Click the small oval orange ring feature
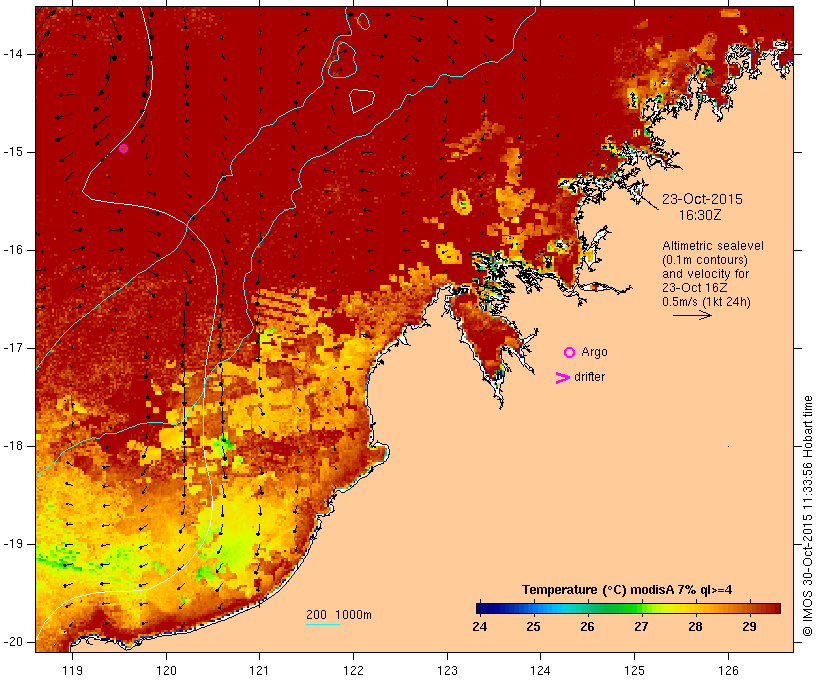This screenshot has height=680, width=820. (x=461, y=201)
